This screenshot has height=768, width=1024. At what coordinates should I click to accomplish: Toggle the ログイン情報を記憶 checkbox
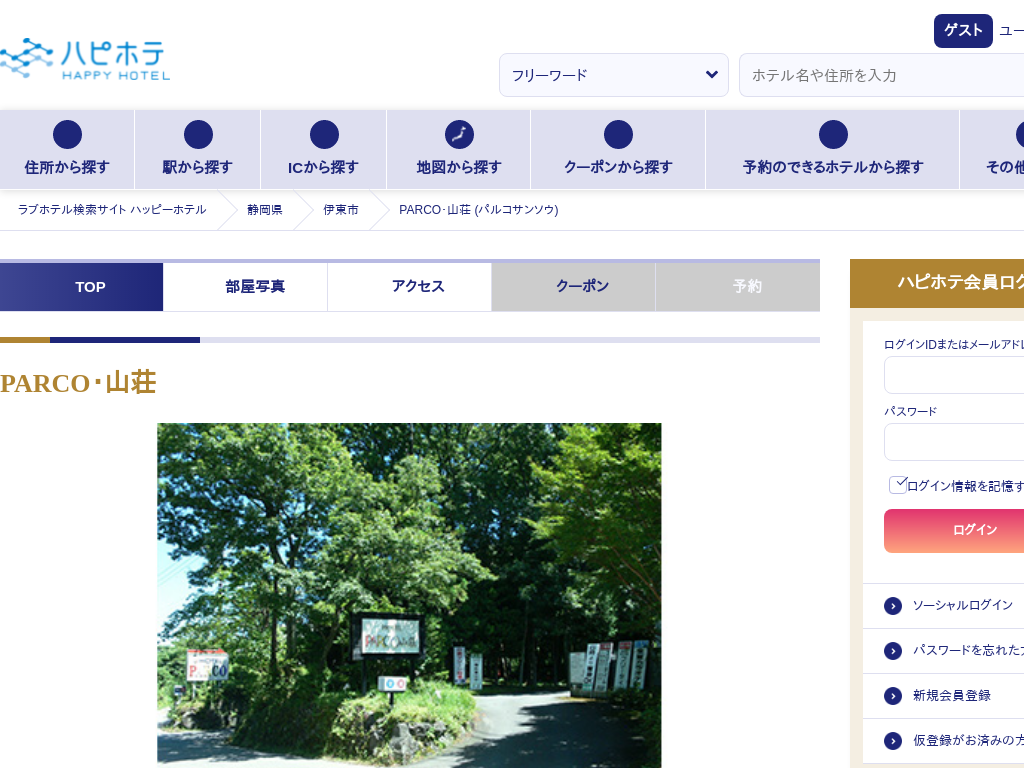point(898,485)
